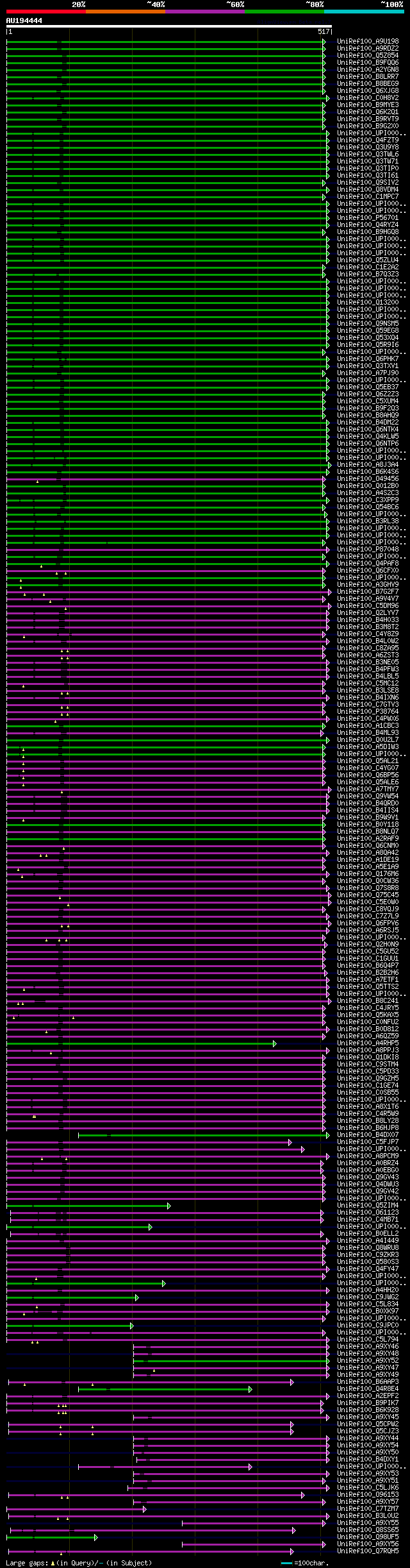Screen dimensions: 410x1568
Task: Select the UniRef100_Q6XJG8 label
Action: [x=368, y=91]
